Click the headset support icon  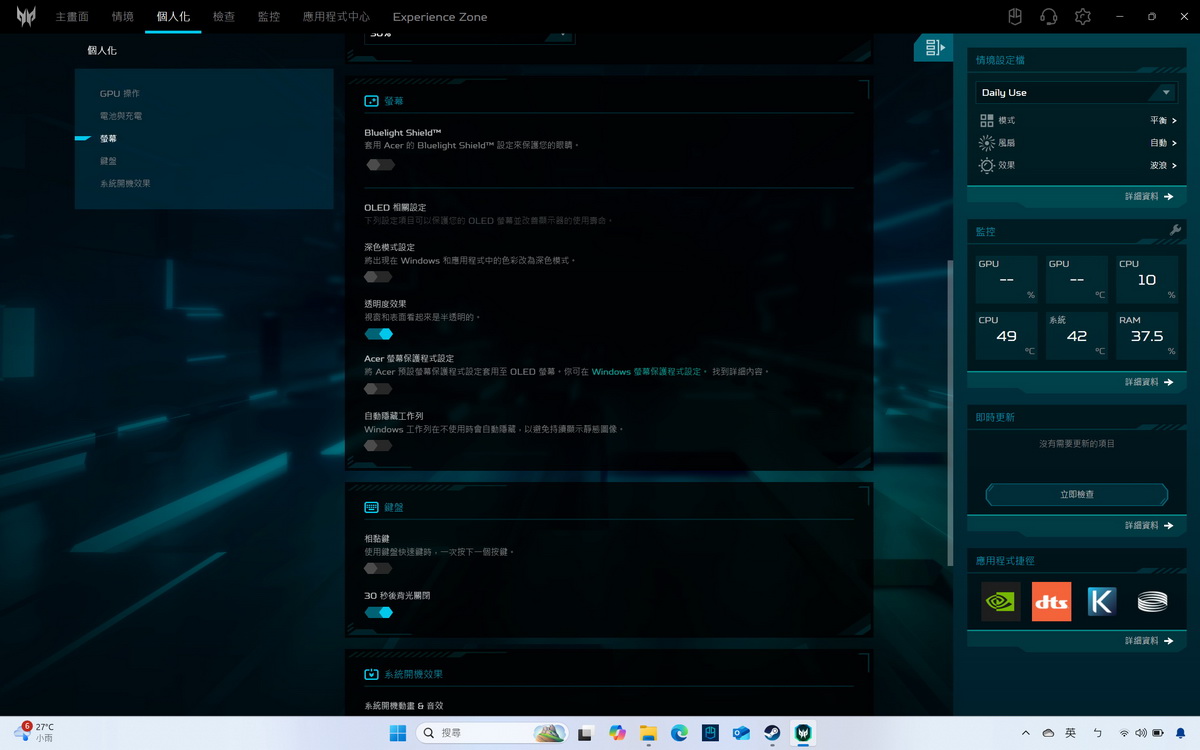tap(1048, 17)
